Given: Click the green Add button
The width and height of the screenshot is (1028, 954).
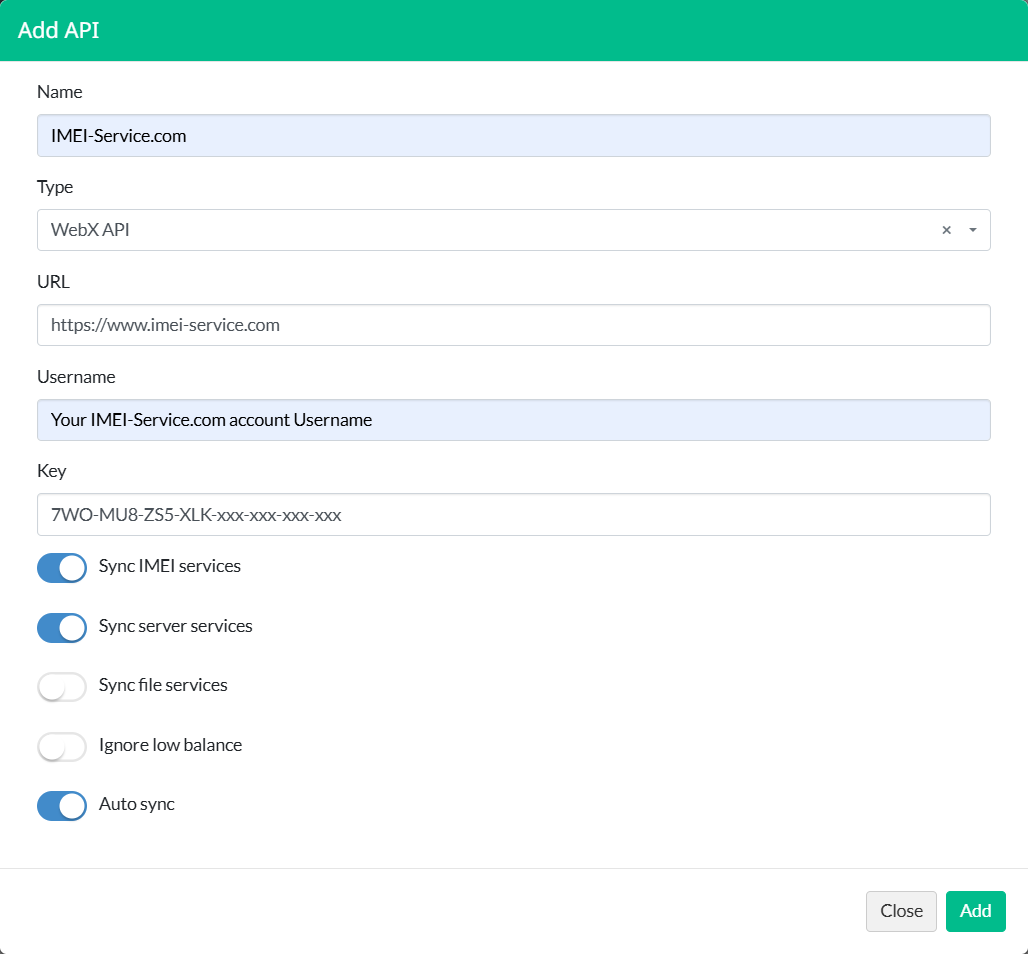Looking at the screenshot, I should (975, 911).
